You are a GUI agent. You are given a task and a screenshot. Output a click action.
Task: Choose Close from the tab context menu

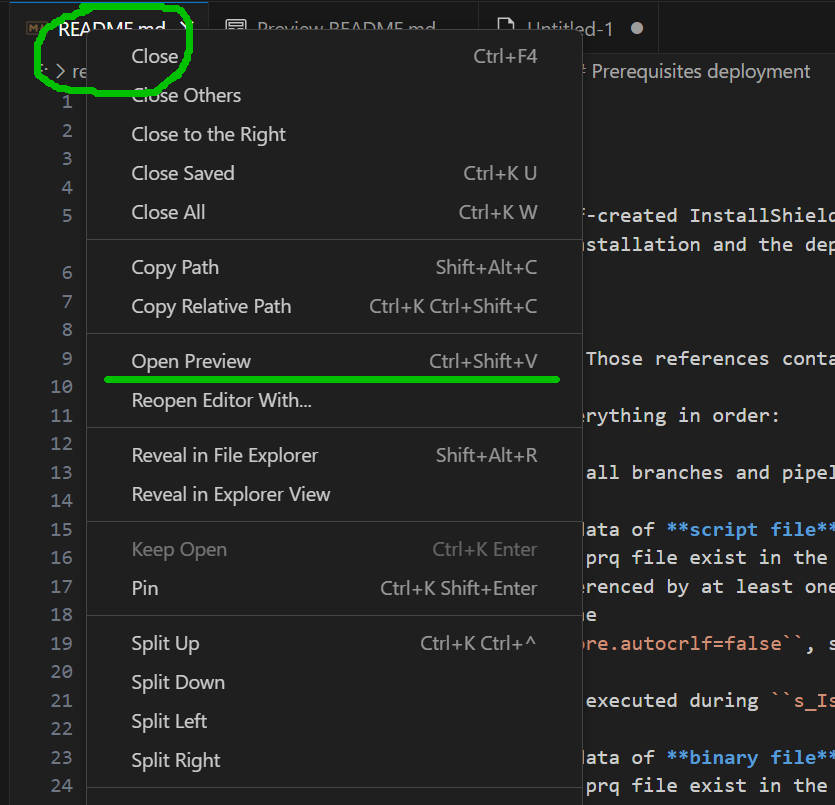click(x=334, y=56)
